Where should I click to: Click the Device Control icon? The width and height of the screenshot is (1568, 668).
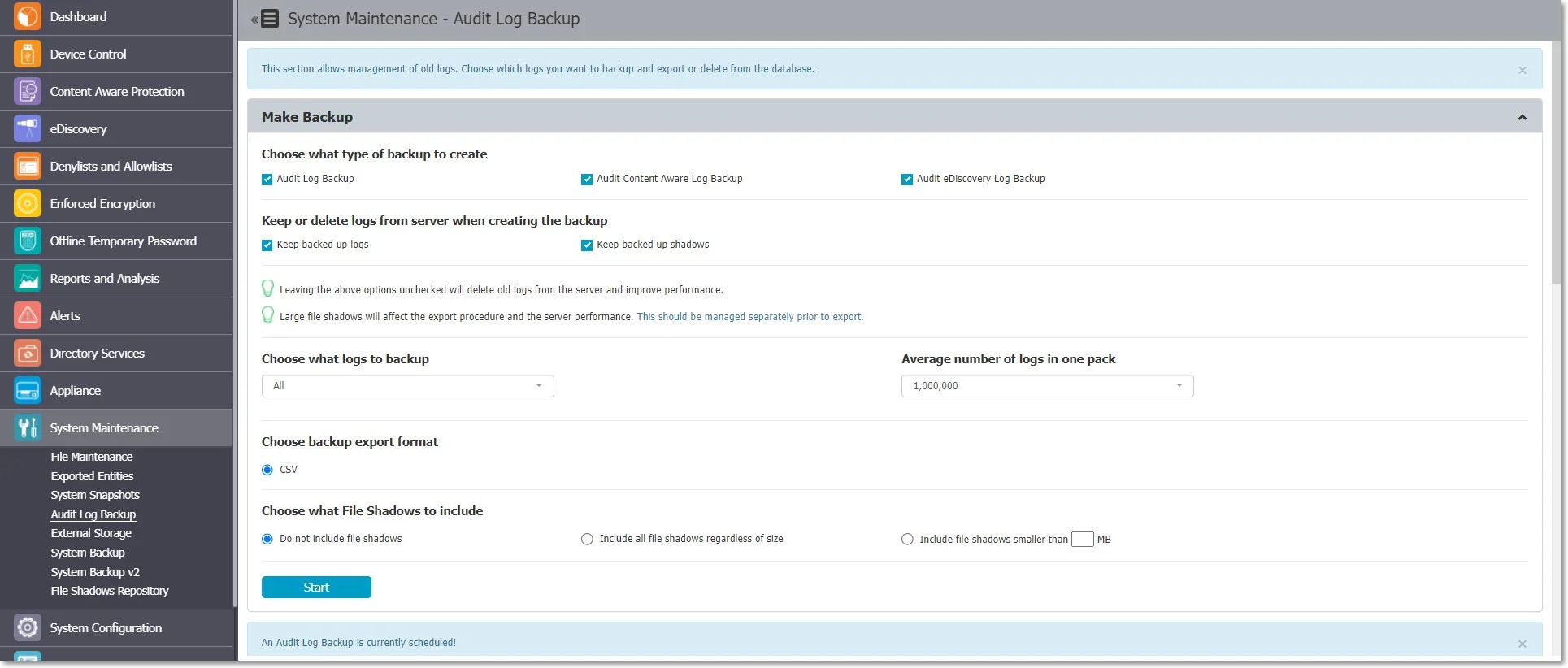(28, 54)
